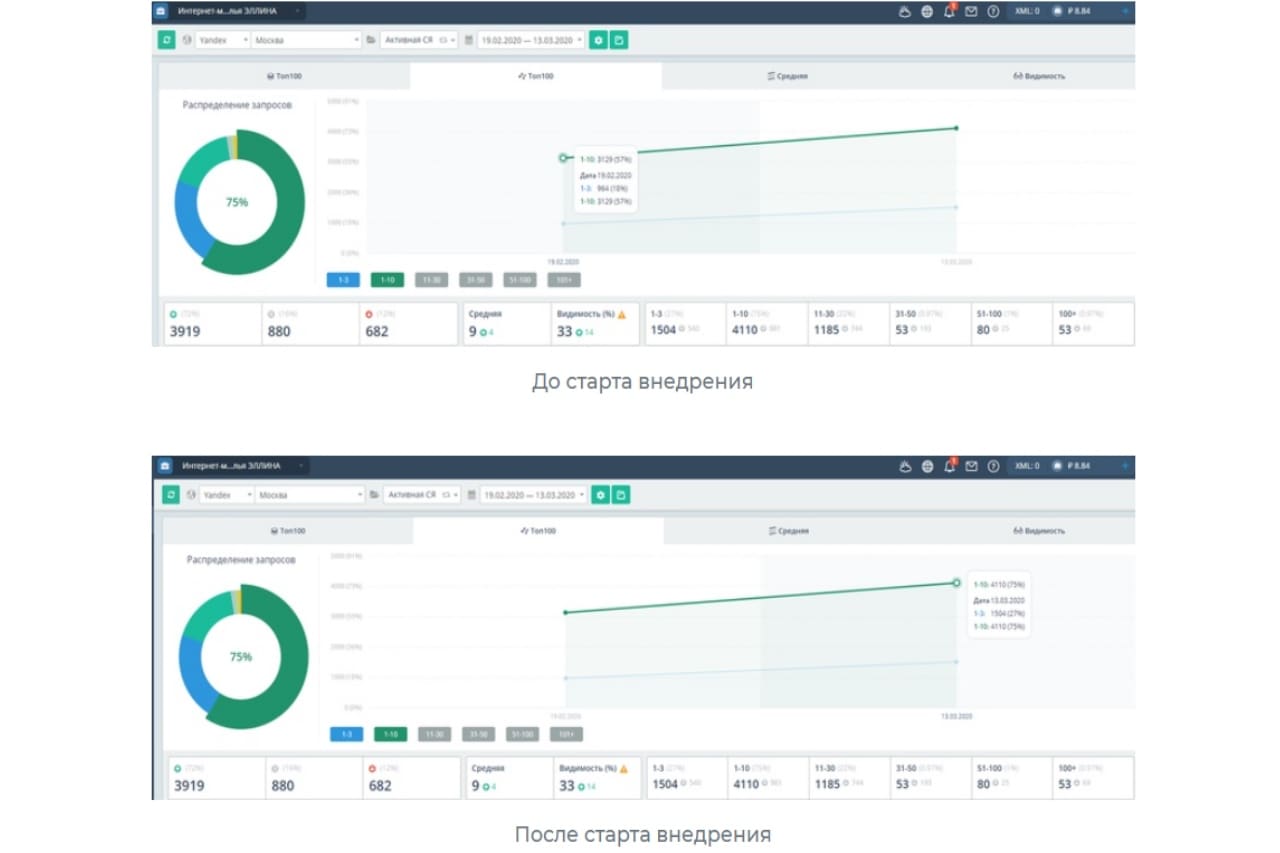Open help question-mark icon in the 'После старта внедрения' header

tap(993, 466)
